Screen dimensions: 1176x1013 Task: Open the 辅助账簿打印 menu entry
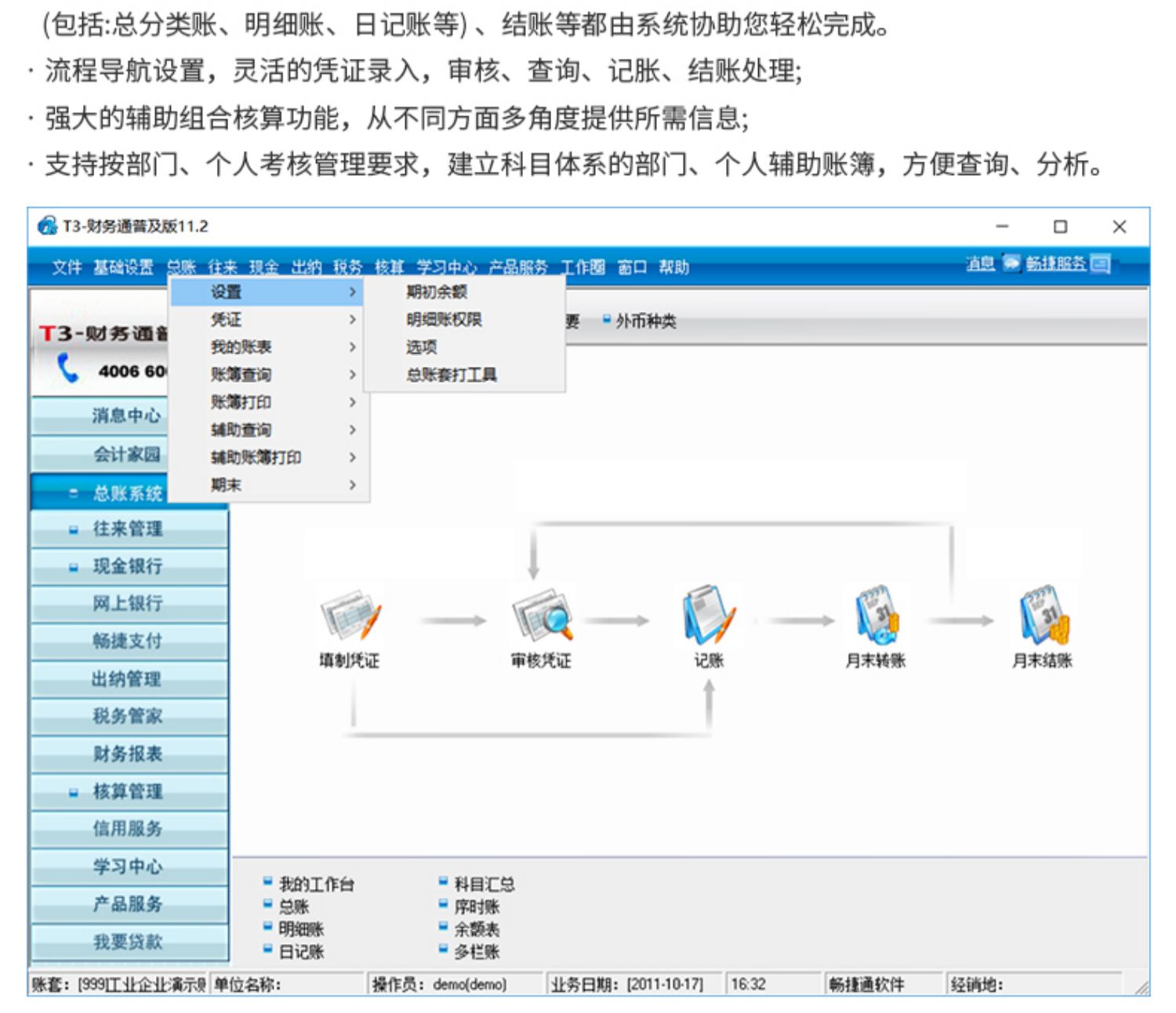tap(256, 457)
